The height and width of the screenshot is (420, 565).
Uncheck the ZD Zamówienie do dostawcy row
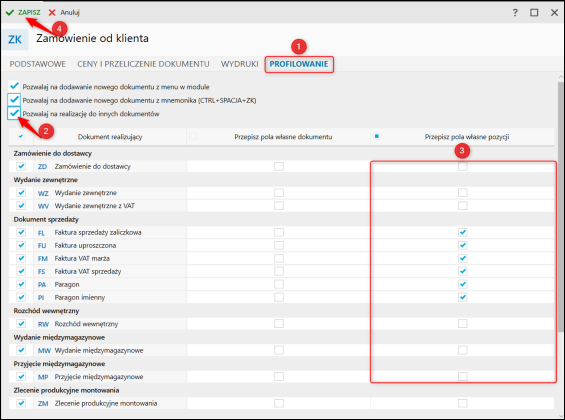click(21, 166)
